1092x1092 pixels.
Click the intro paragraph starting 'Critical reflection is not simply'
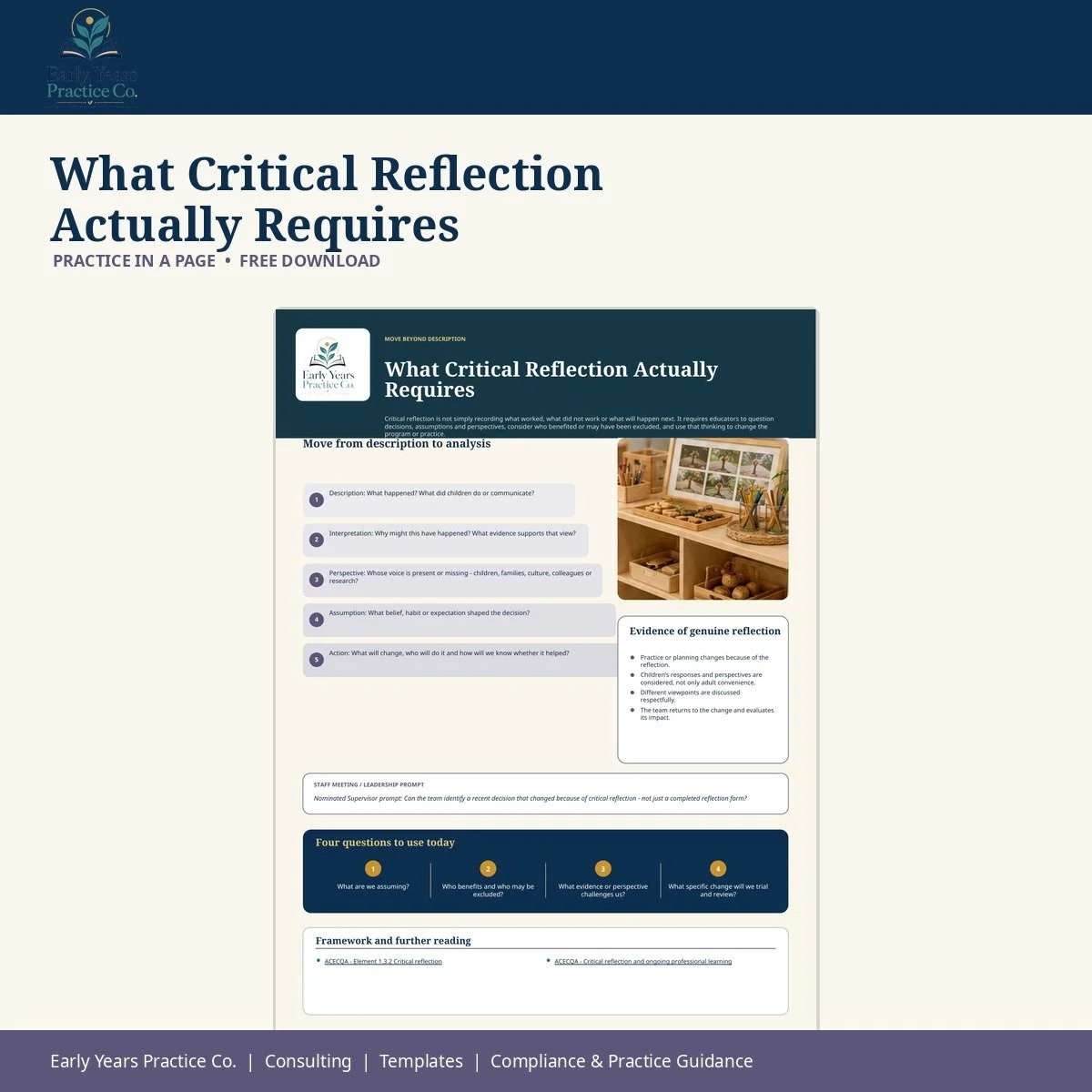point(579,427)
